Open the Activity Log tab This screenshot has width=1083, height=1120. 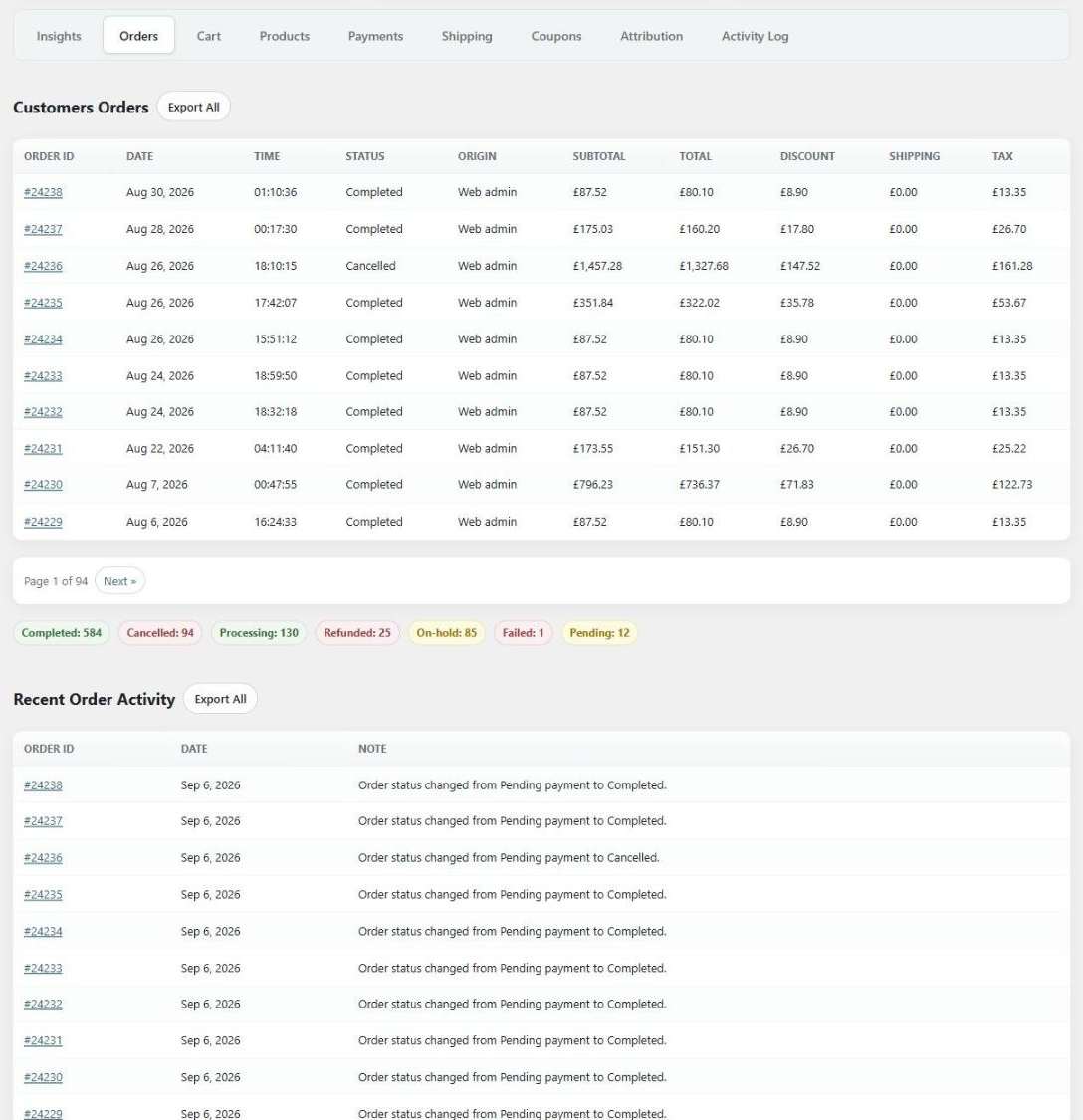[756, 36]
